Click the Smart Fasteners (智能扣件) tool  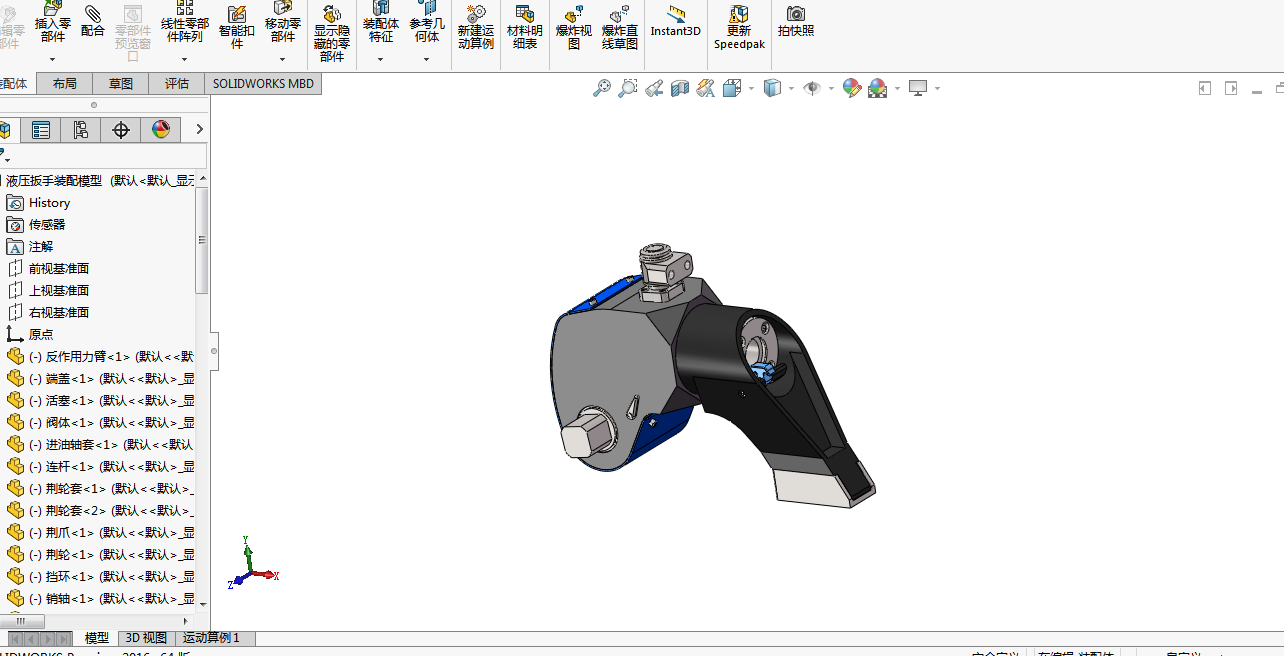[237, 26]
